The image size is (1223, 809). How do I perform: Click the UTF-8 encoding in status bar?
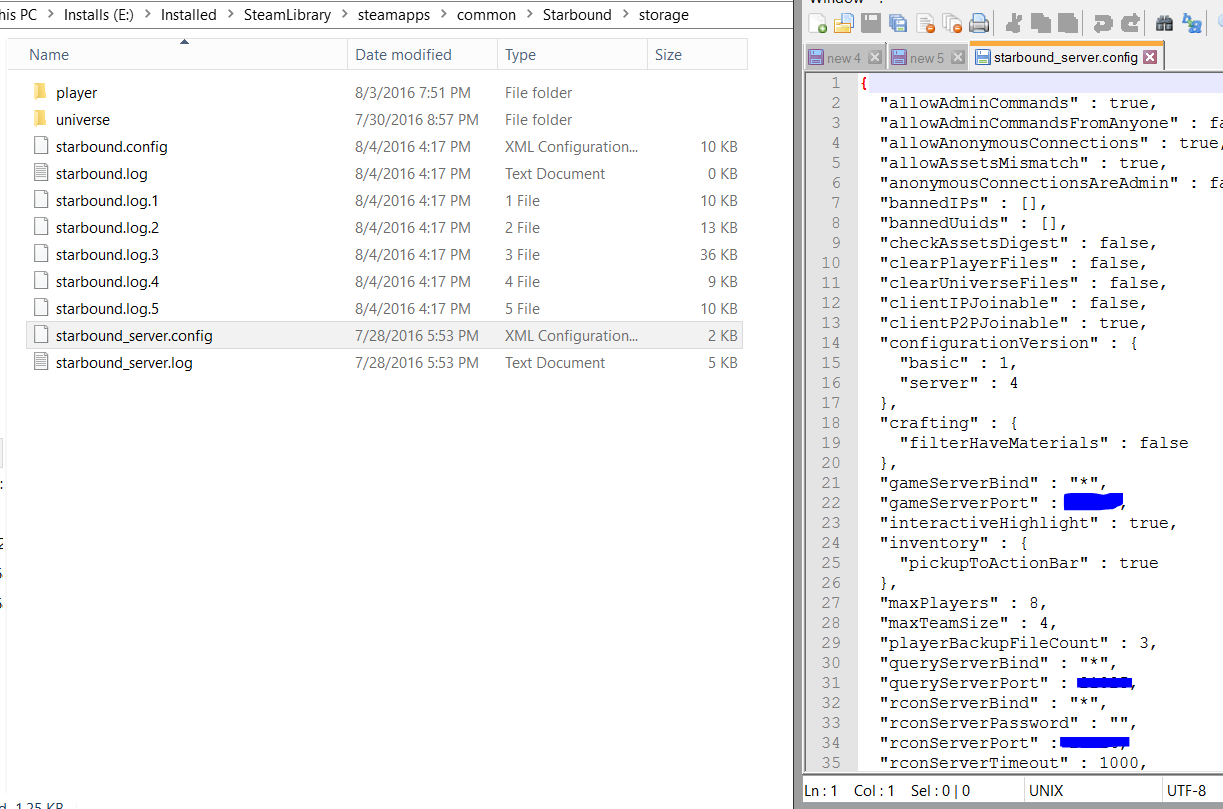[1186, 791]
